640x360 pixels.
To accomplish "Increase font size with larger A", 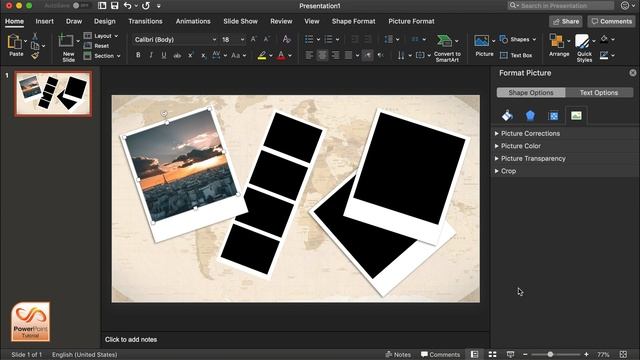I will click(x=253, y=39).
